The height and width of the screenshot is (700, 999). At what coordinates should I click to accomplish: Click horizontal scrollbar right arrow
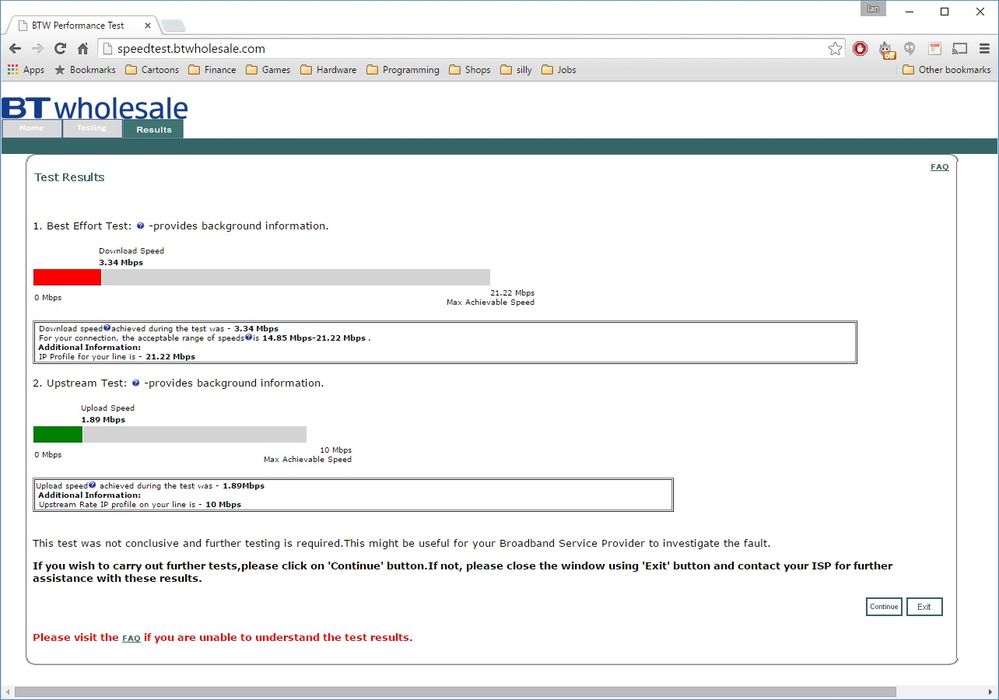point(991,692)
